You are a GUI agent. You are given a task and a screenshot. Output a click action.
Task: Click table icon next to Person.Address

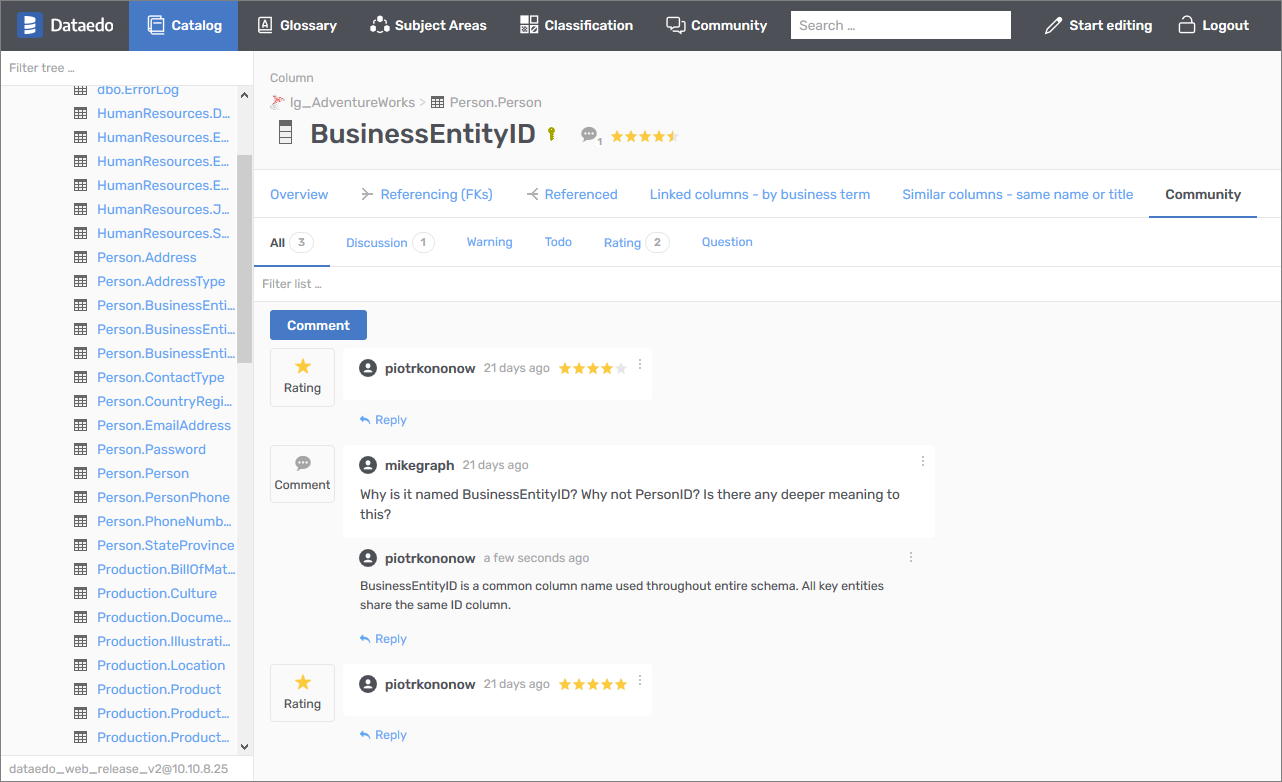pyautogui.click(x=81, y=257)
